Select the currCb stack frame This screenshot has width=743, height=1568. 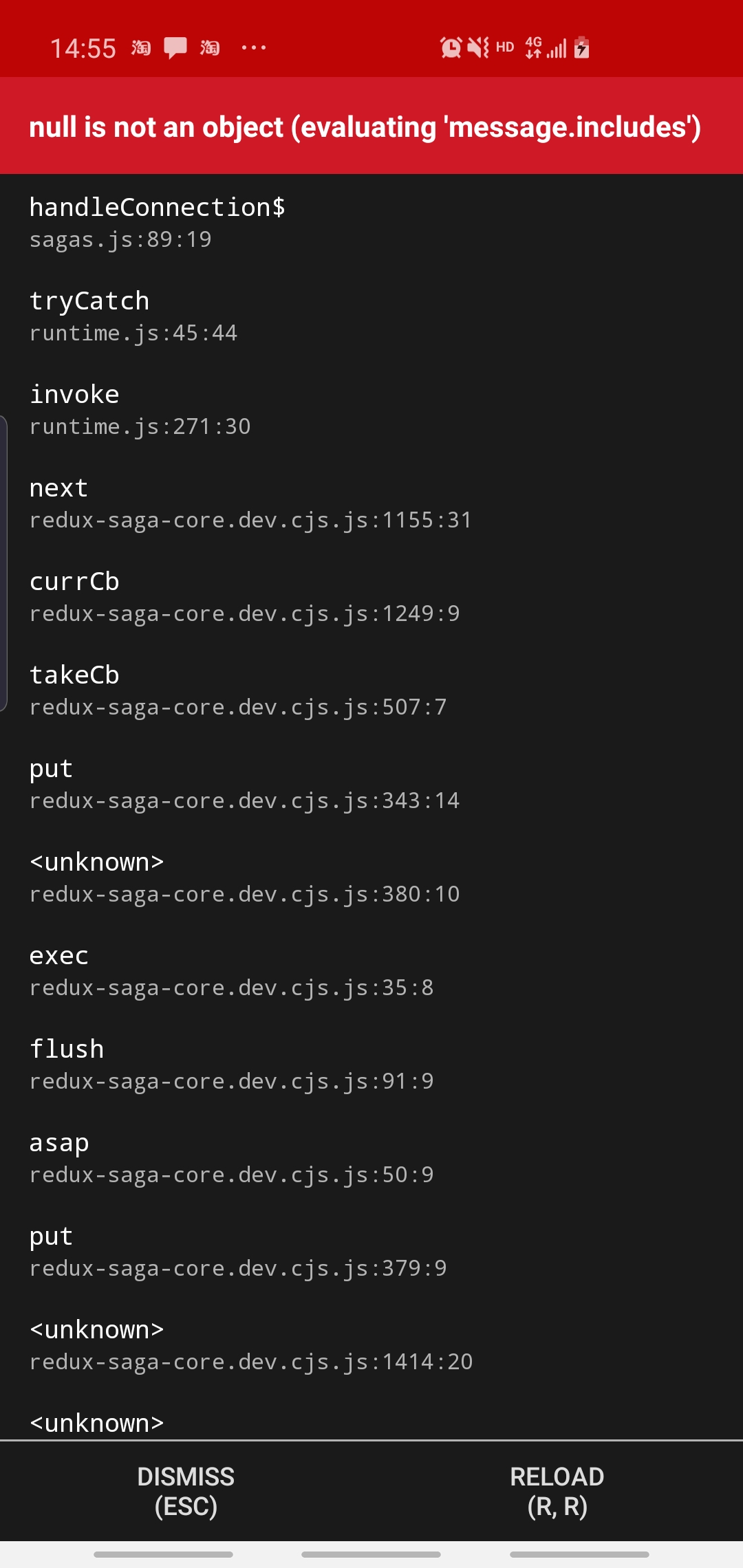(x=244, y=596)
